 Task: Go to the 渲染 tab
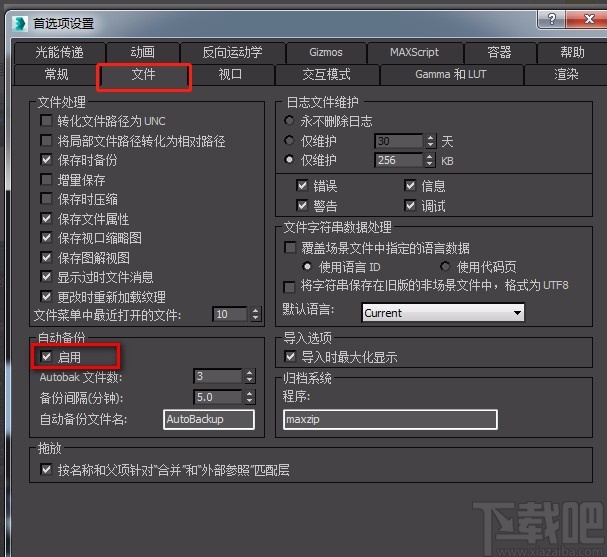pos(566,74)
